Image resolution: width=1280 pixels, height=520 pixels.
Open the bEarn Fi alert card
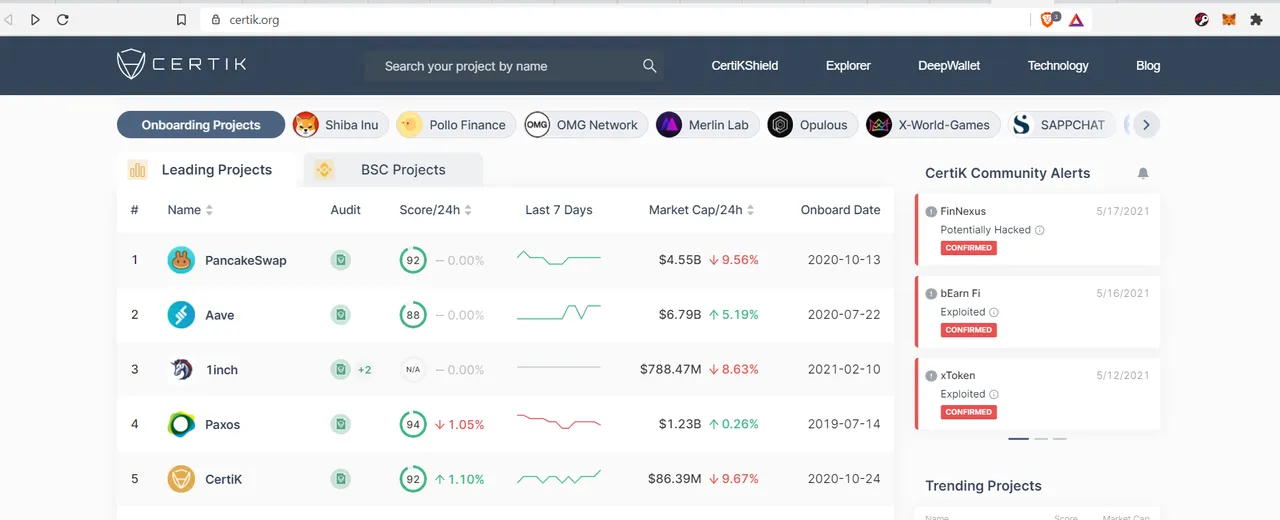tap(1038, 311)
